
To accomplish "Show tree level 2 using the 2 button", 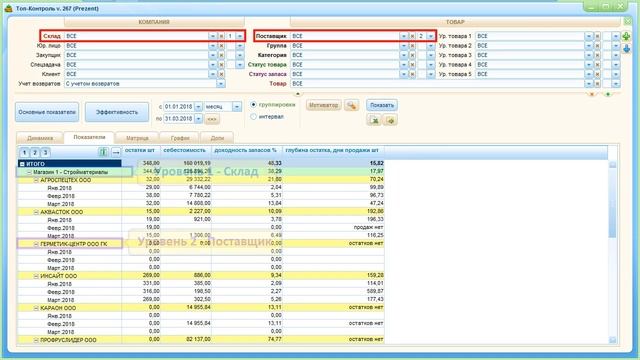I will click(35, 153).
